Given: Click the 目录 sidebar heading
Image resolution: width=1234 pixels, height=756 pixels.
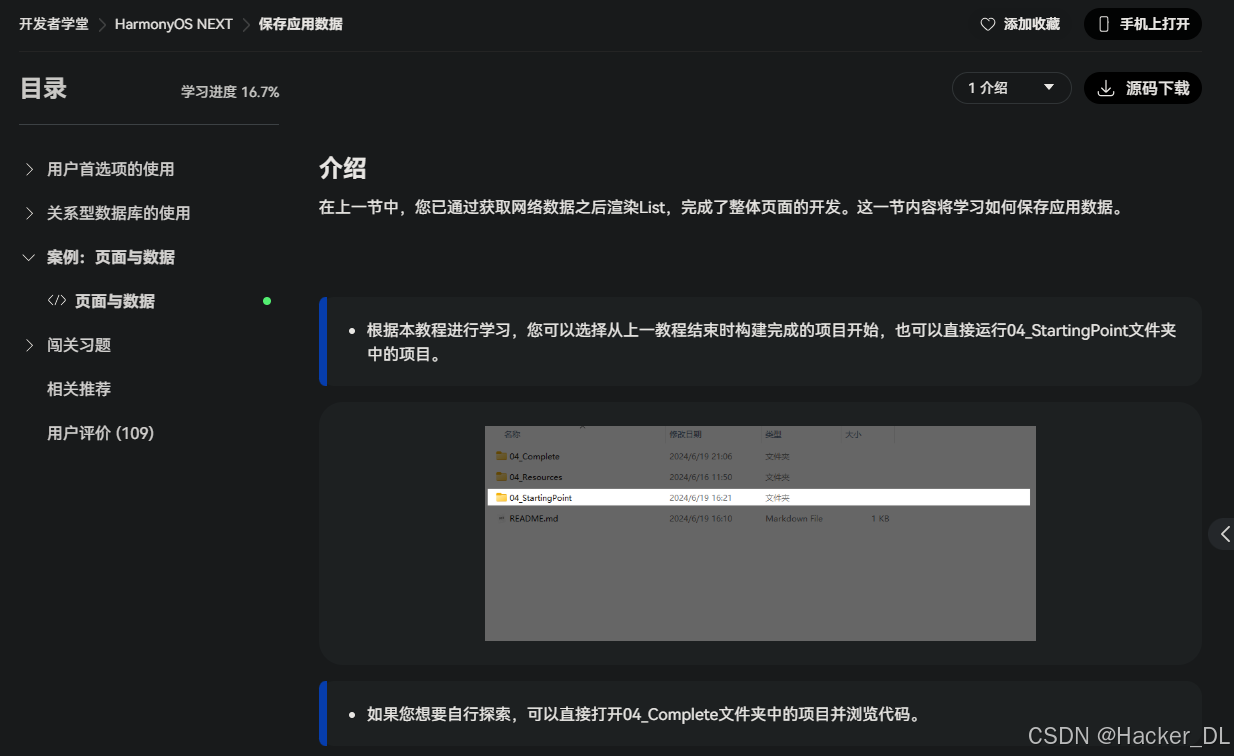Looking at the screenshot, I should [x=43, y=88].
